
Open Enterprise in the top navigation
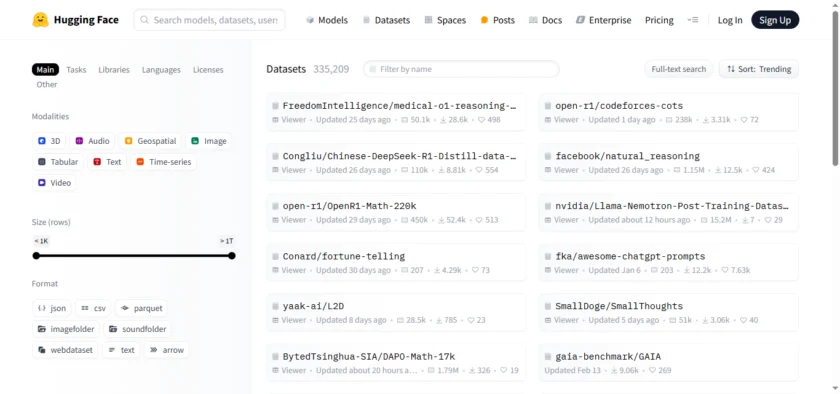604,20
